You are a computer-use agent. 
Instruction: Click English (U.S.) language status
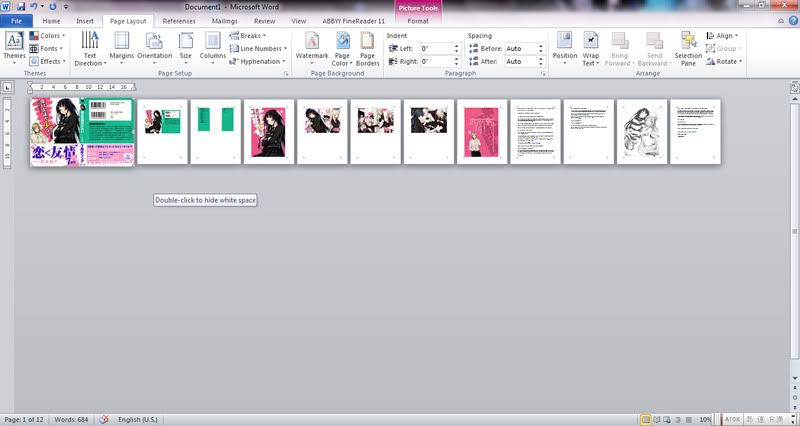(138, 419)
